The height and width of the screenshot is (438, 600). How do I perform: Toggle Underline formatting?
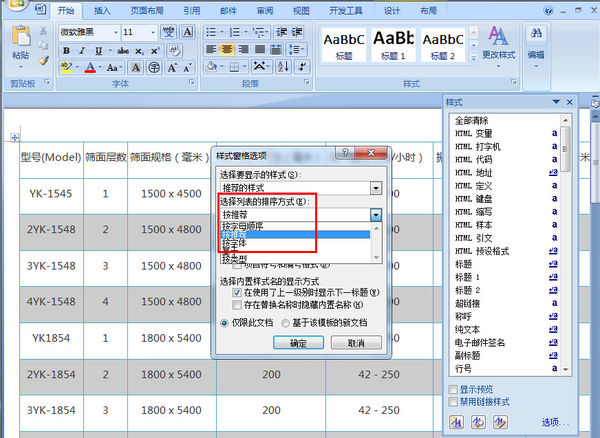point(98,50)
